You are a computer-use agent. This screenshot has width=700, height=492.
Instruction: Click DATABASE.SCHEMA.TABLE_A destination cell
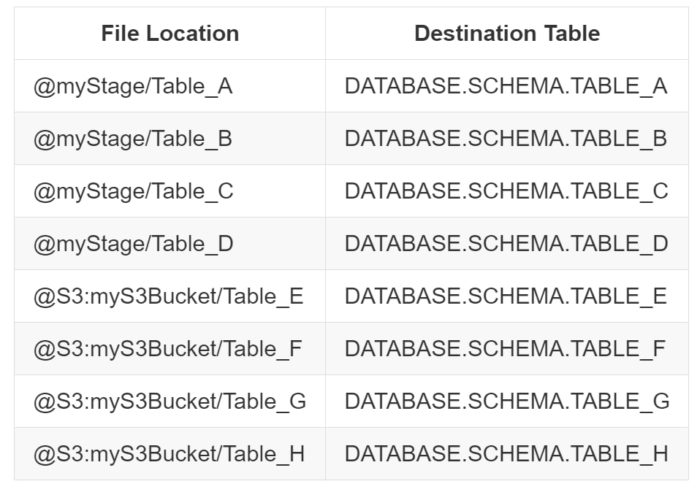click(507, 86)
